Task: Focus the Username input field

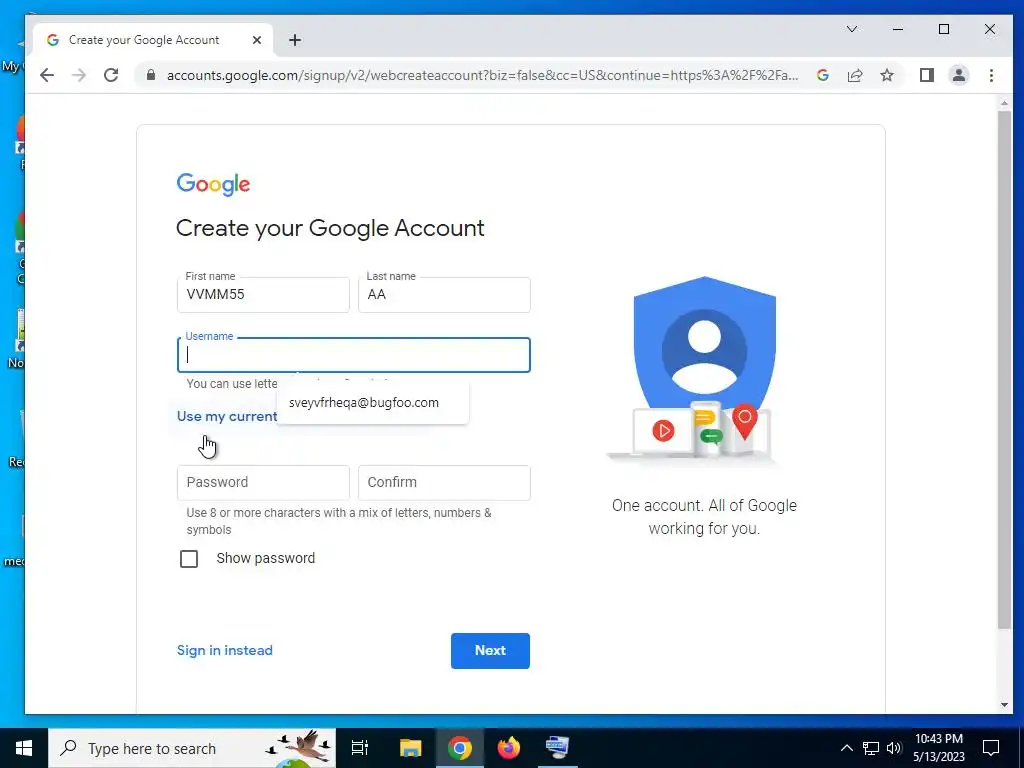Action: [353, 355]
